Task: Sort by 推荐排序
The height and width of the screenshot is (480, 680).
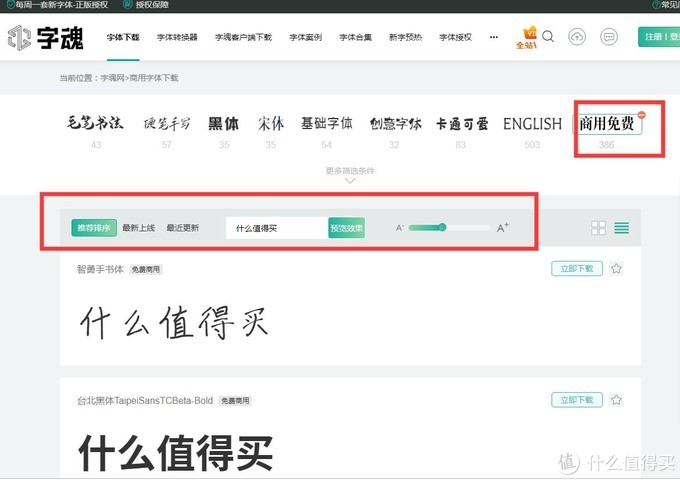Action: (x=94, y=228)
